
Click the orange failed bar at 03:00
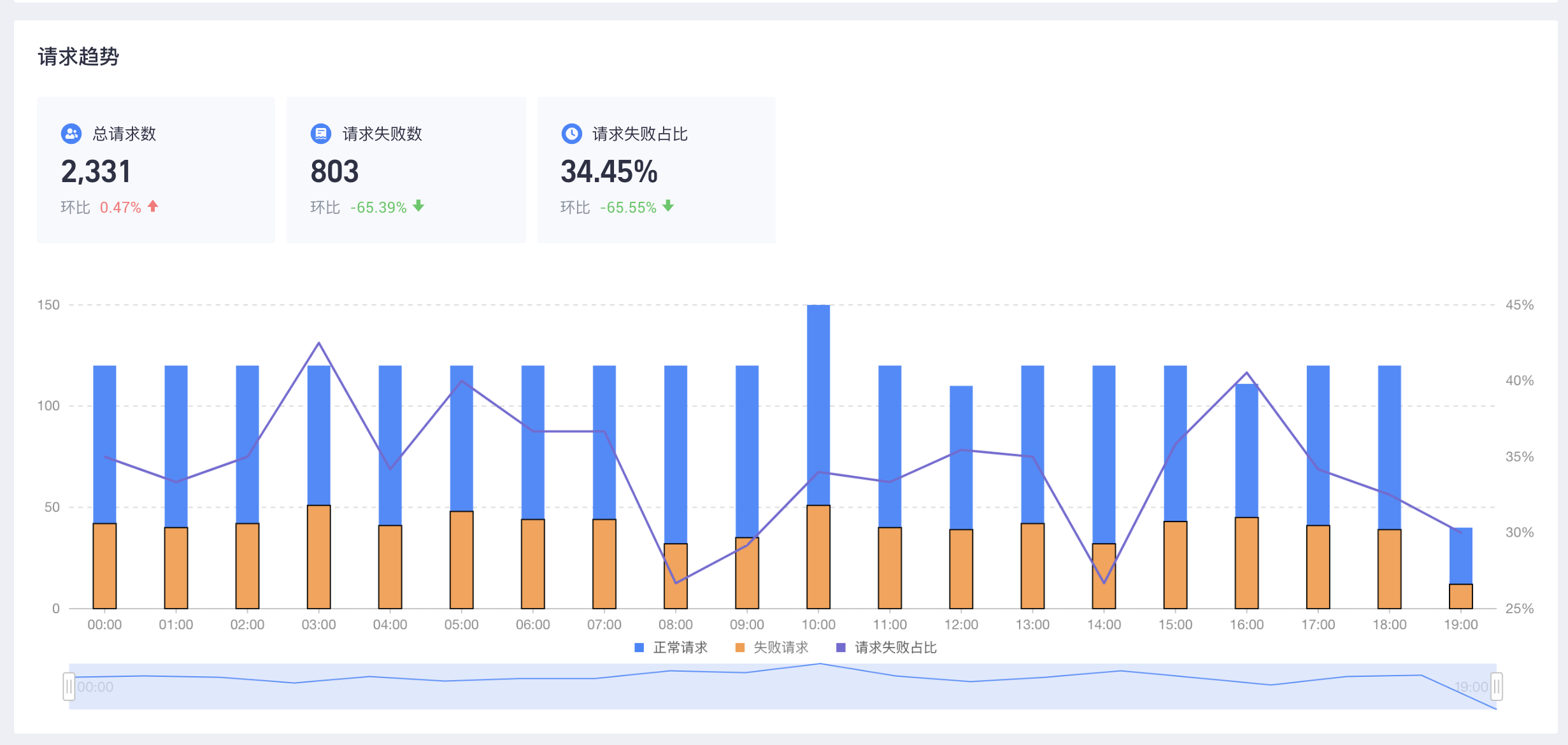(319, 557)
